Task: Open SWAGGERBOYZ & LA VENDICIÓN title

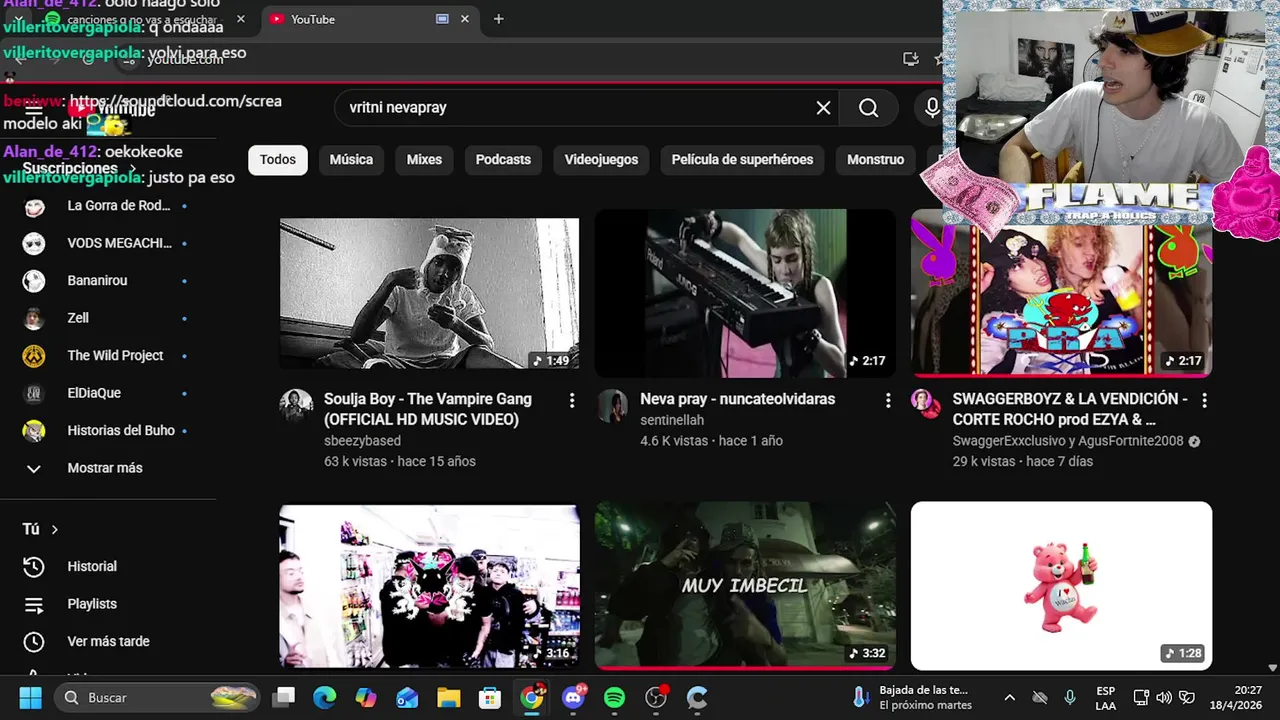Action: point(1070,409)
